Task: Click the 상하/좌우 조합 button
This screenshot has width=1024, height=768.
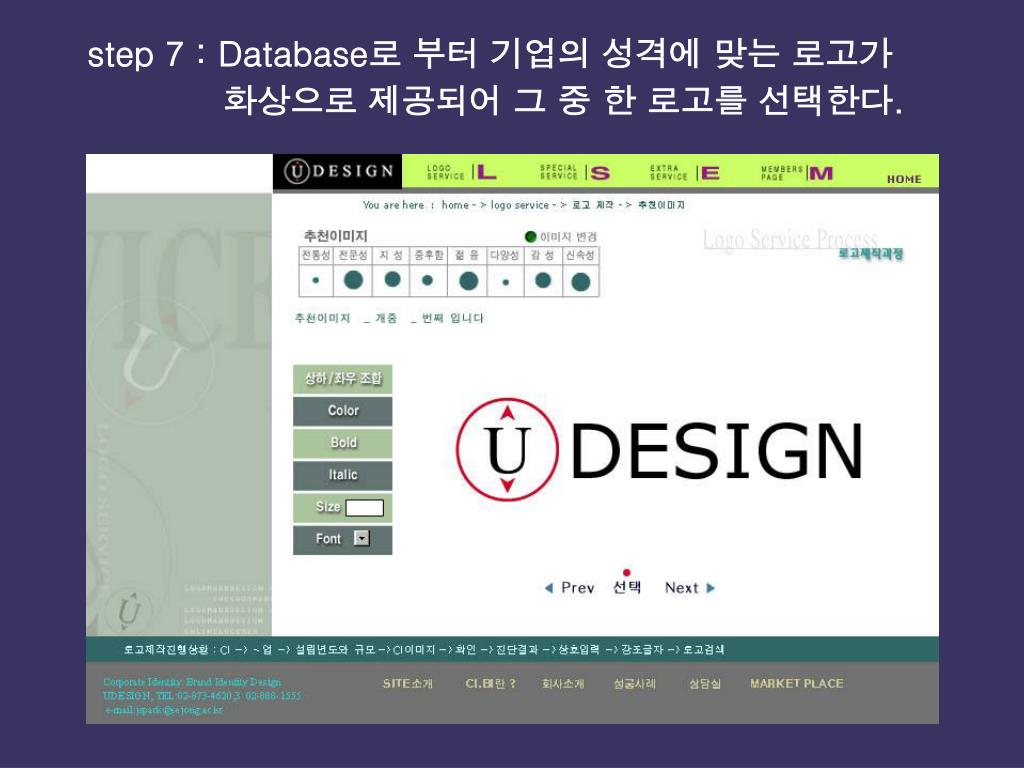Action: [343, 379]
